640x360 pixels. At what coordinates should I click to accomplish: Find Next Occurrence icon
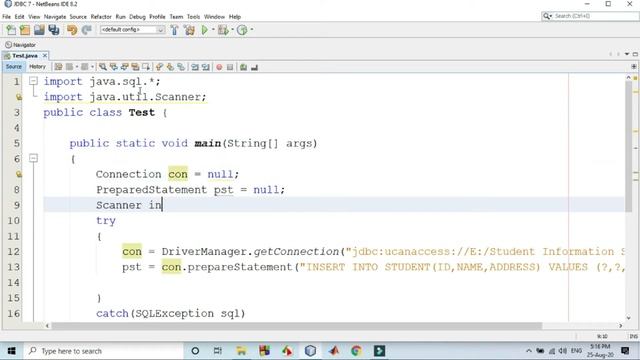[124, 67]
